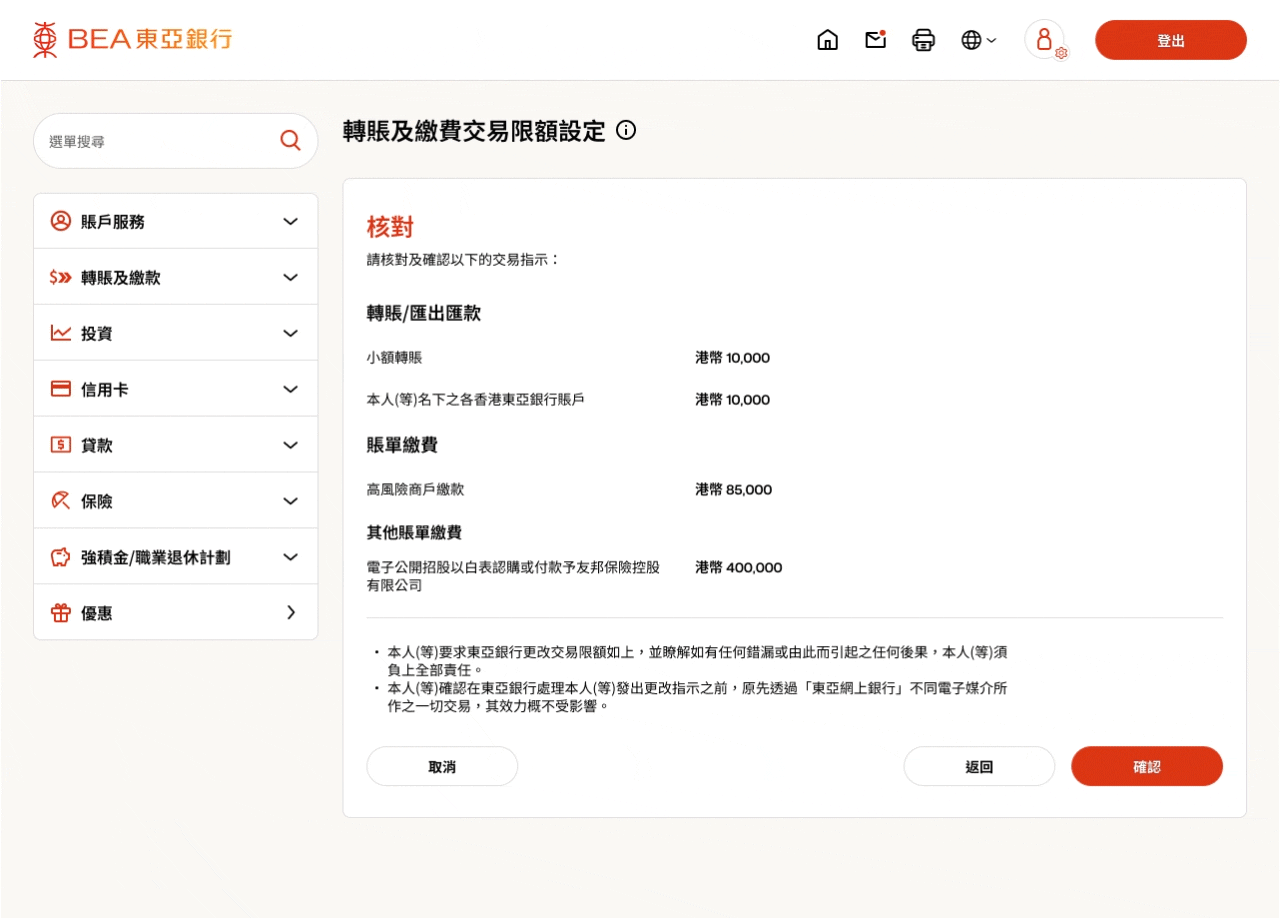Open the 投資 menu item
Screen dimensions: 1280x918
click(97, 334)
